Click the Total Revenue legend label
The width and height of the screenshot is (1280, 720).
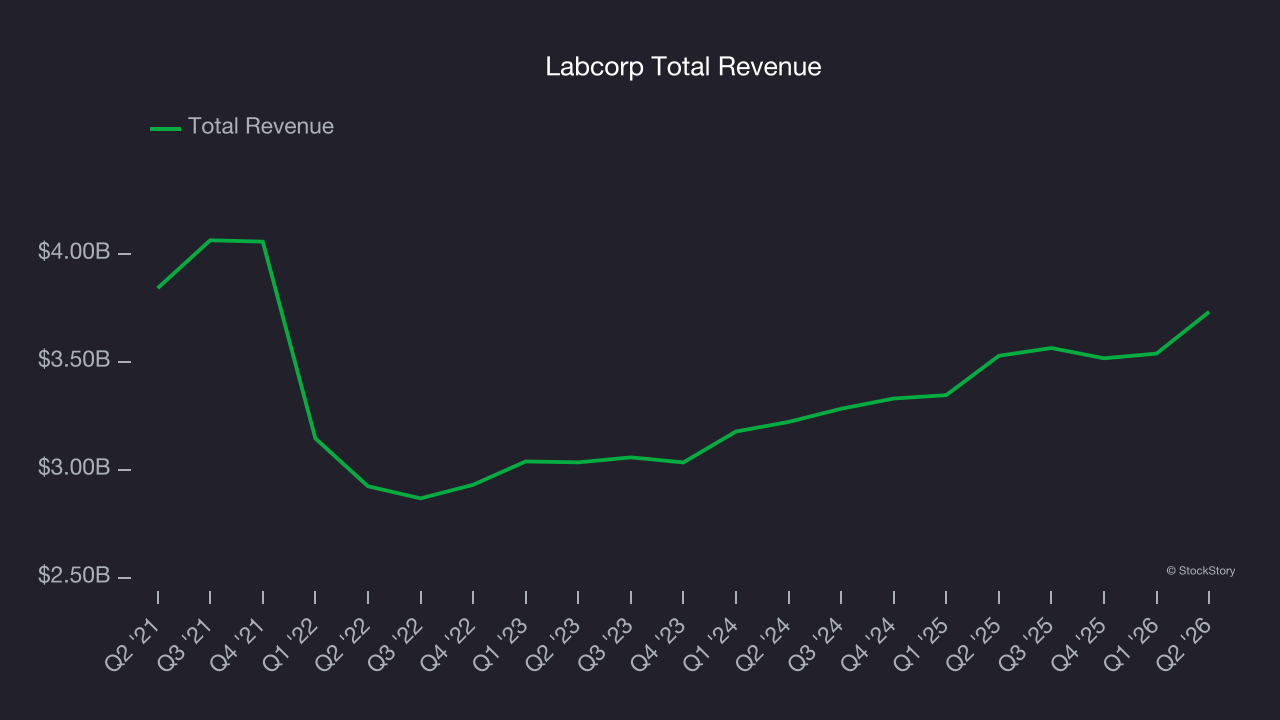click(261, 127)
